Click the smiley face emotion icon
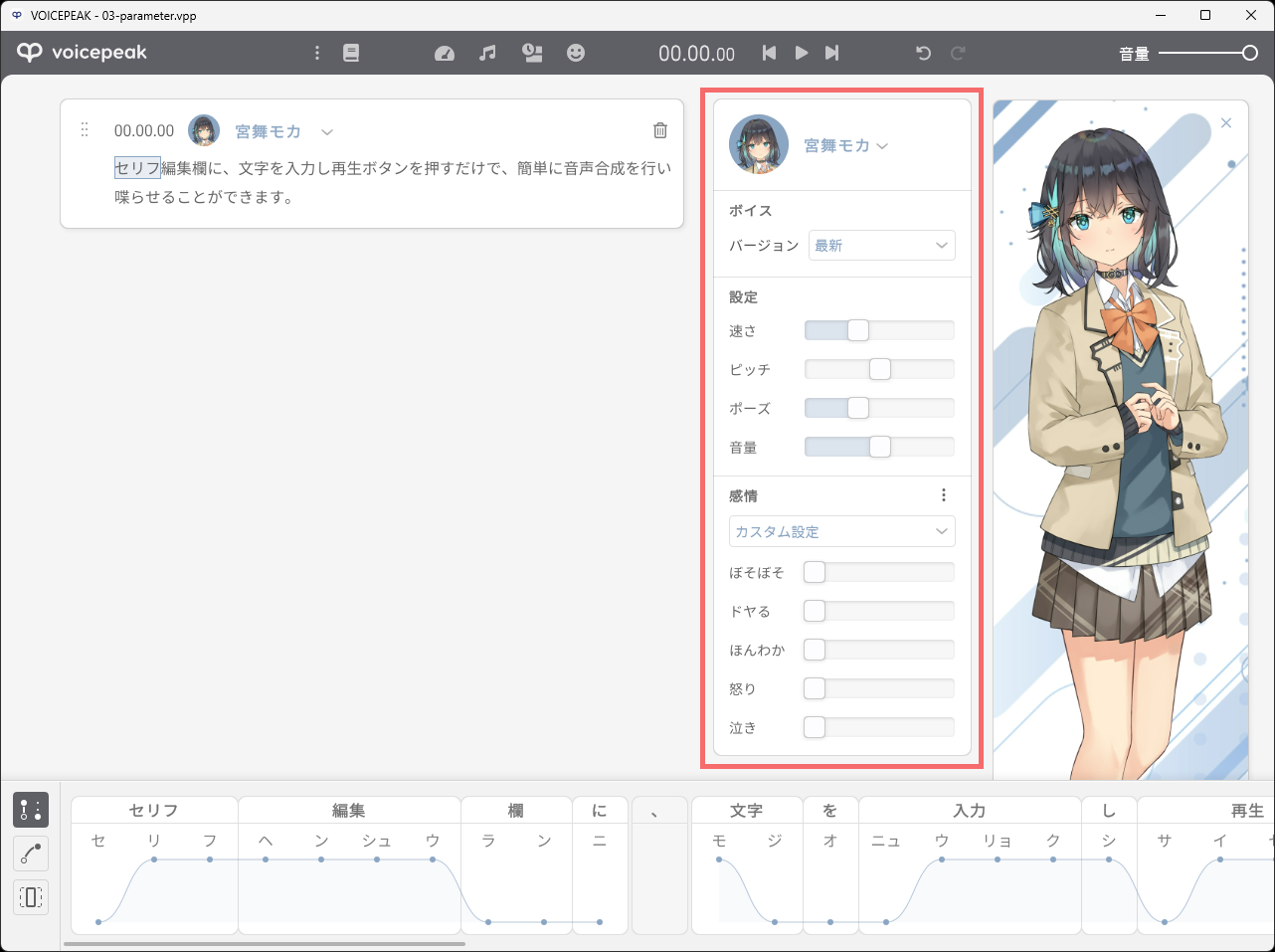 pos(576,53)
